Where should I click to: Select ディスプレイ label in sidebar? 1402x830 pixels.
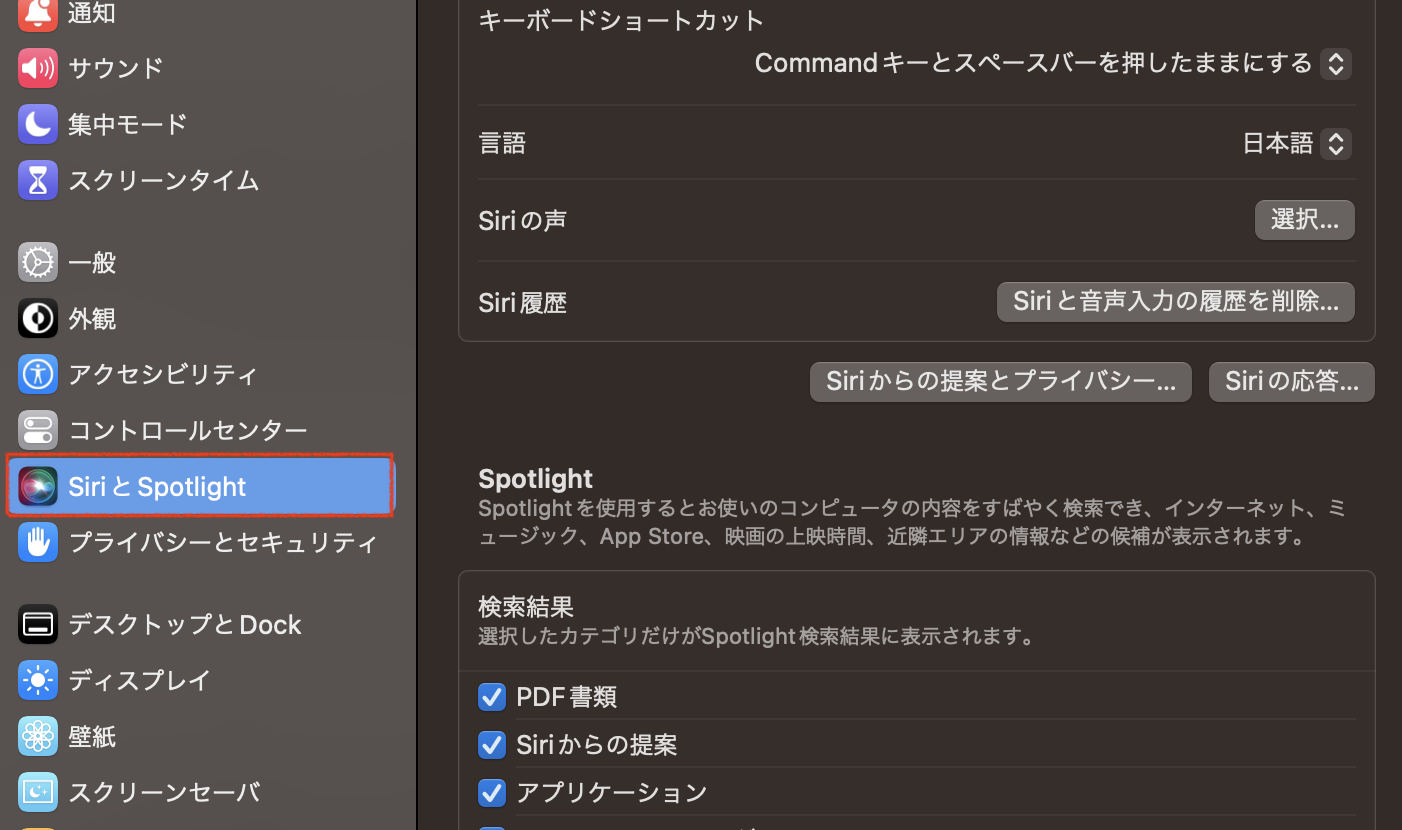coord(140,681)
